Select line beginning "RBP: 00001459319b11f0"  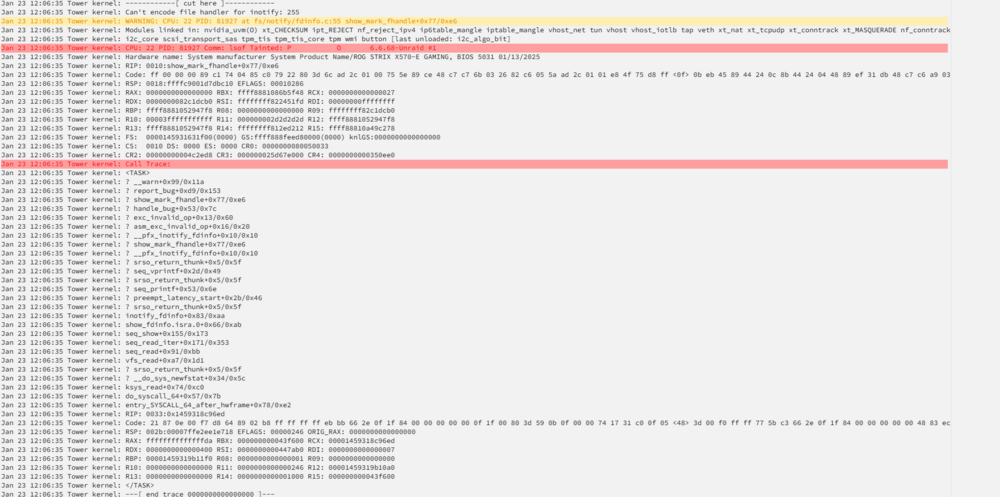pyautogui.click(x=198, y=459)
